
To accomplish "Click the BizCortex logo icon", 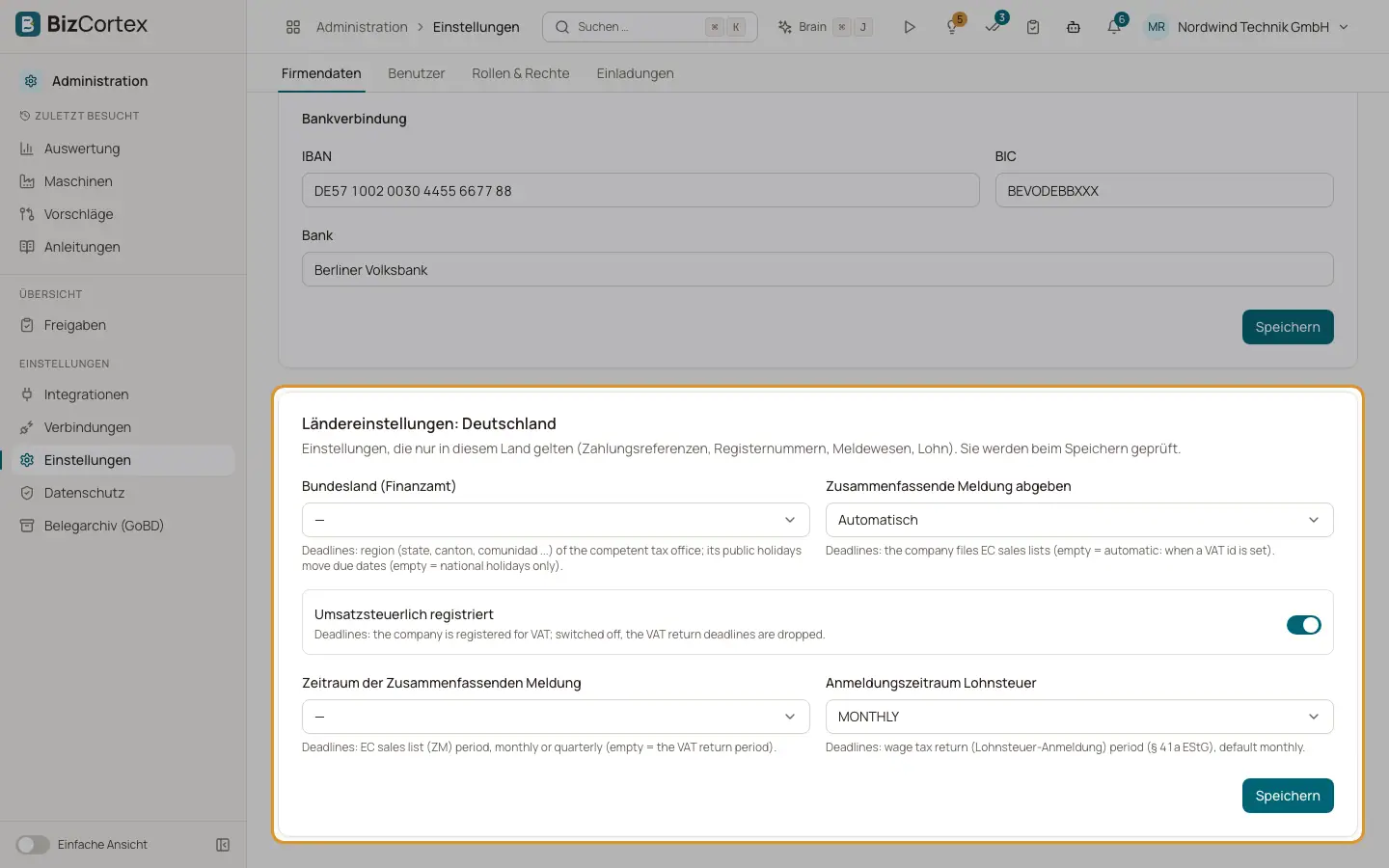I will click(x=28, y=24).
